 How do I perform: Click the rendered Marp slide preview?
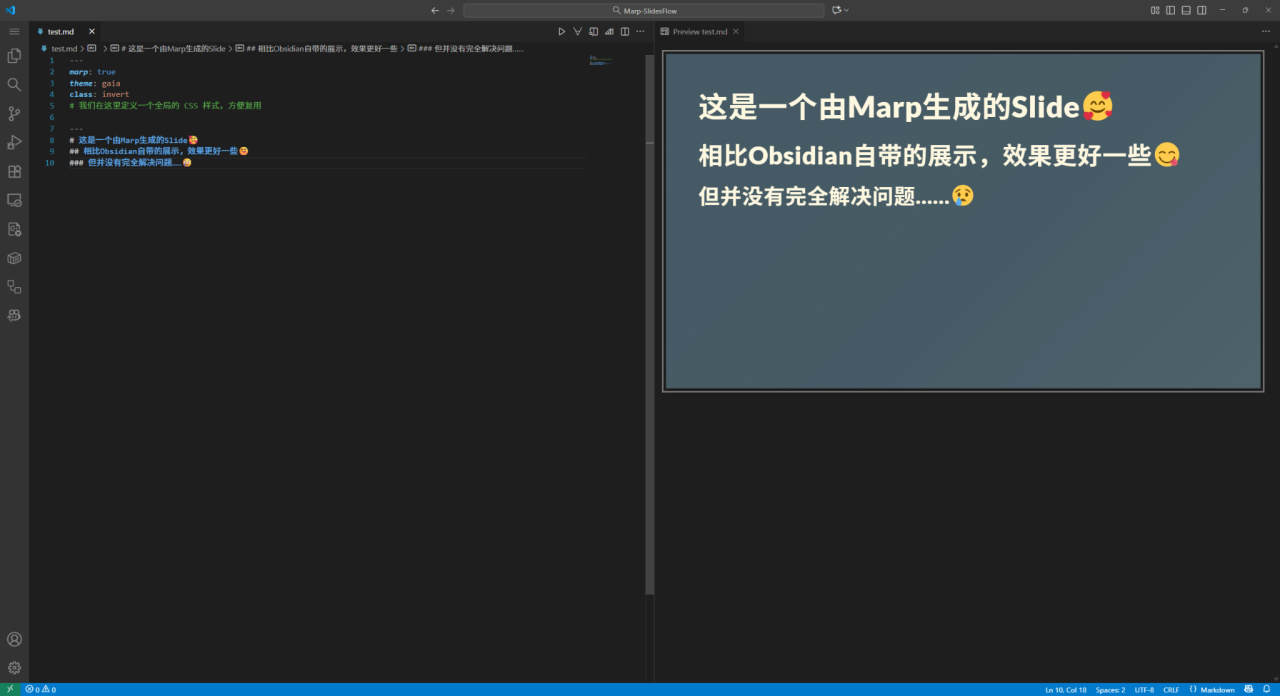tap(963, 221)
